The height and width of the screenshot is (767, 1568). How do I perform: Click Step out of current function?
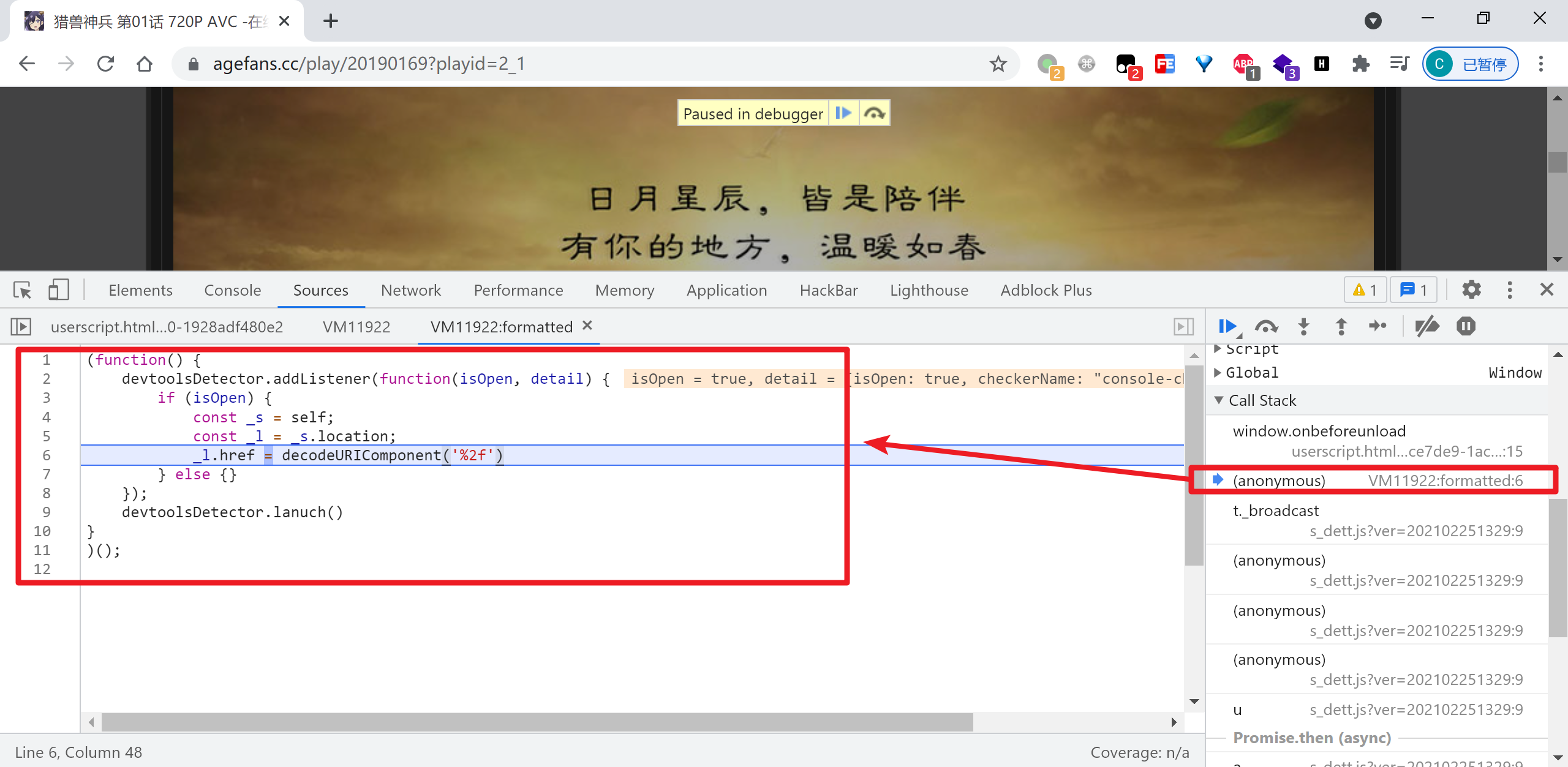coord(1341,326)
